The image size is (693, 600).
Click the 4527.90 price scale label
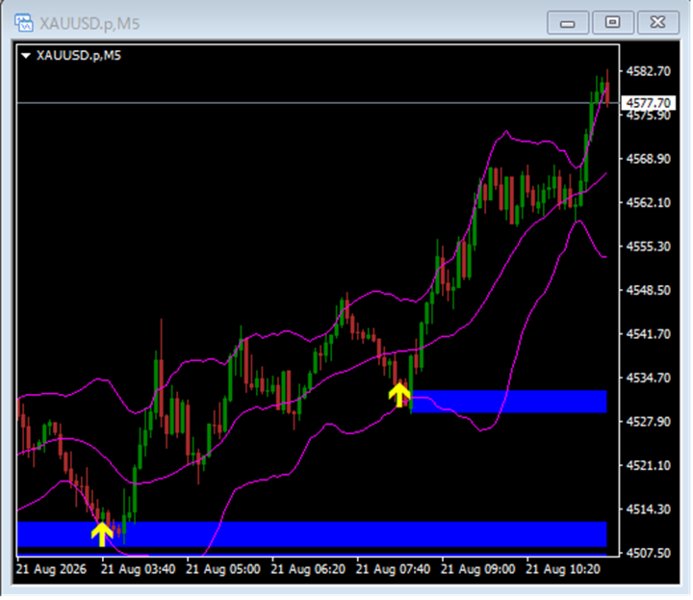tap(648, 422)
